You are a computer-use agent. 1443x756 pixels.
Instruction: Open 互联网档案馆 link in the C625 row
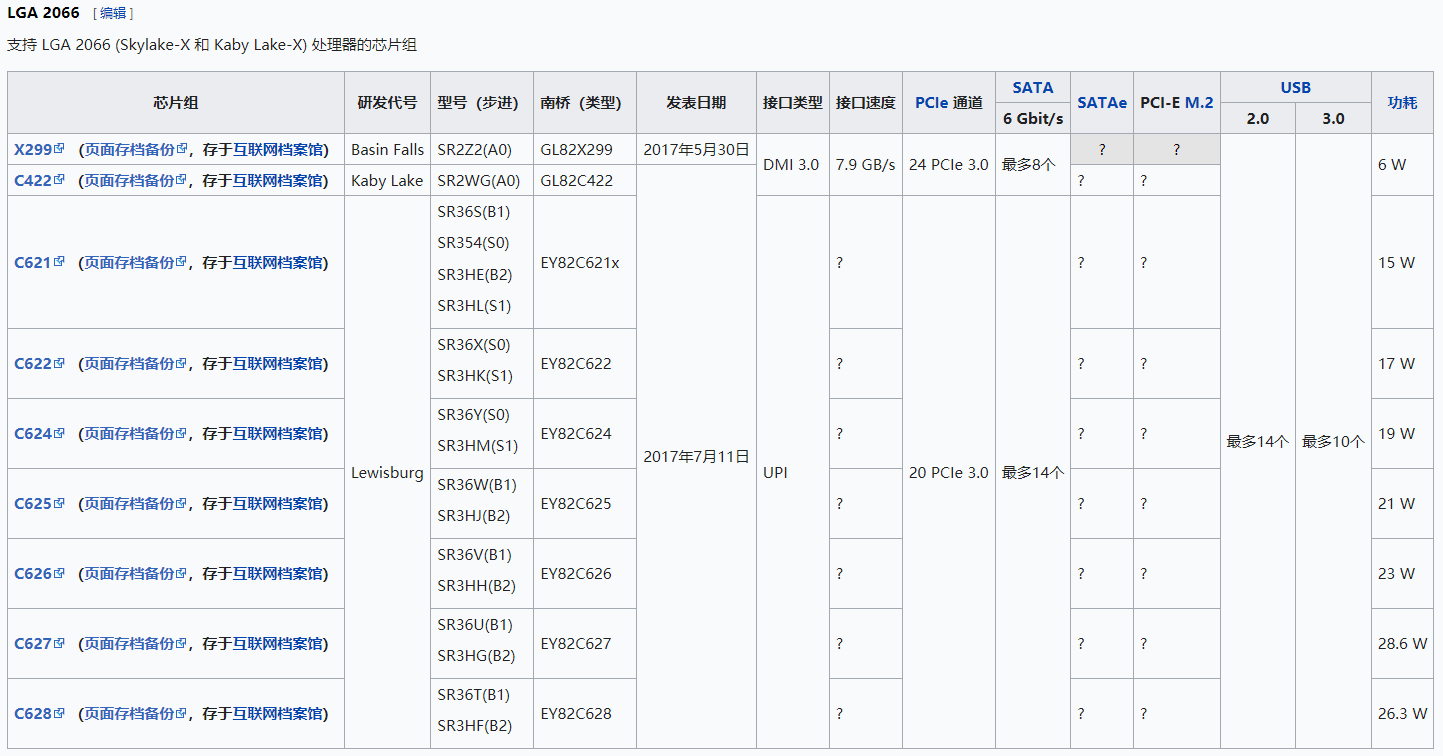click(278, 503)
